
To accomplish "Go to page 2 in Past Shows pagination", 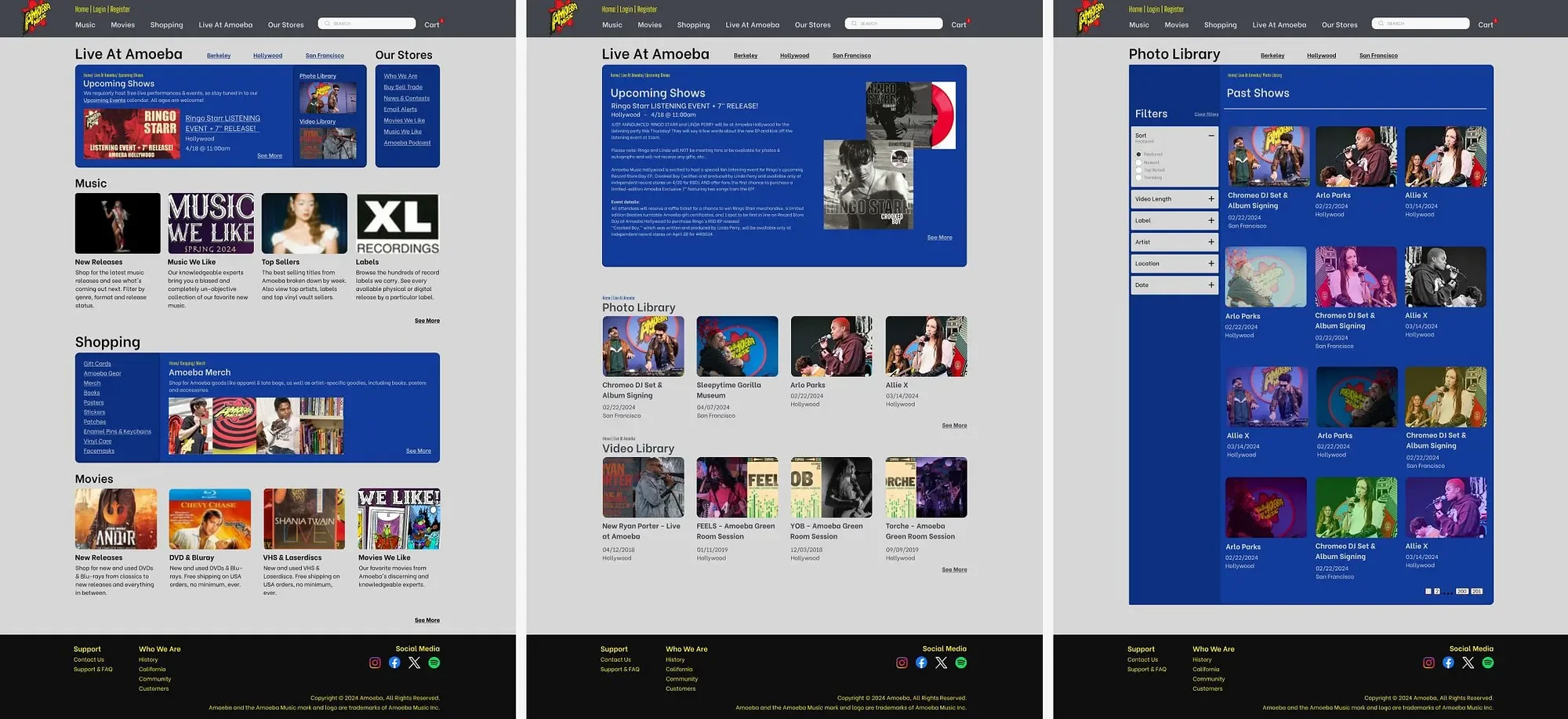I will (1437, 591).
